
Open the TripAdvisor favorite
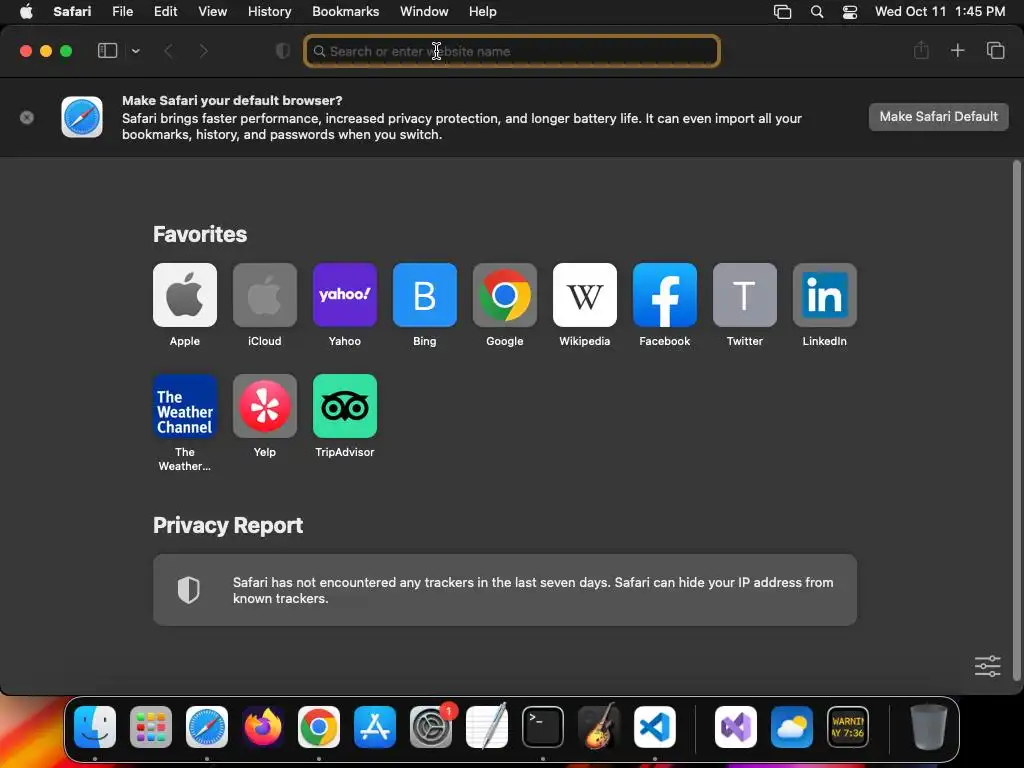(x=345, y=406)
